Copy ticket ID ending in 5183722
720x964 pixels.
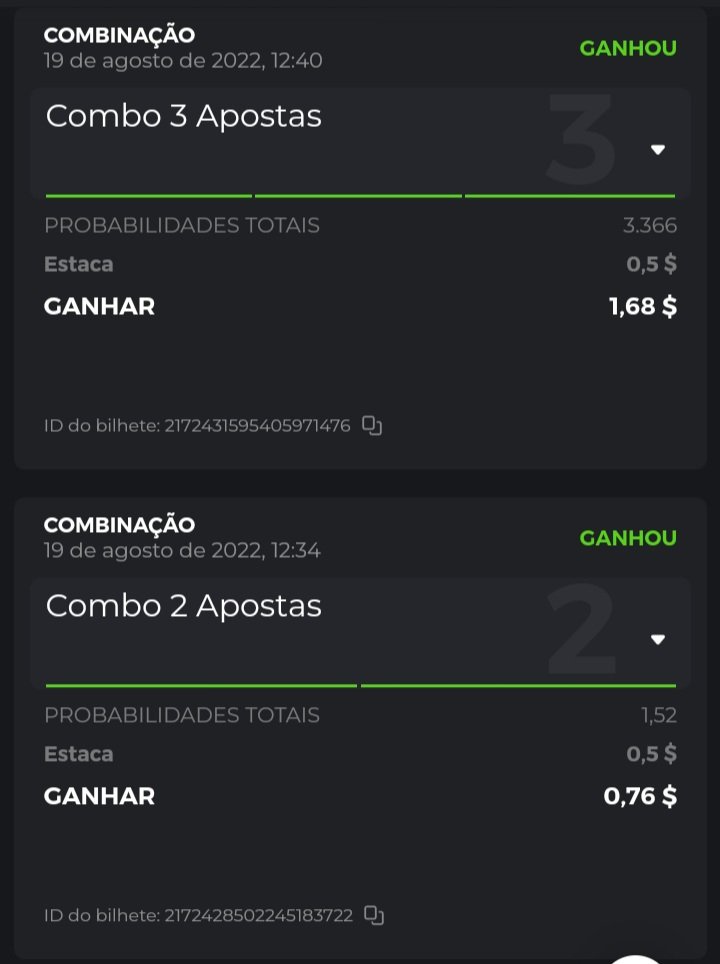[374, 915]
